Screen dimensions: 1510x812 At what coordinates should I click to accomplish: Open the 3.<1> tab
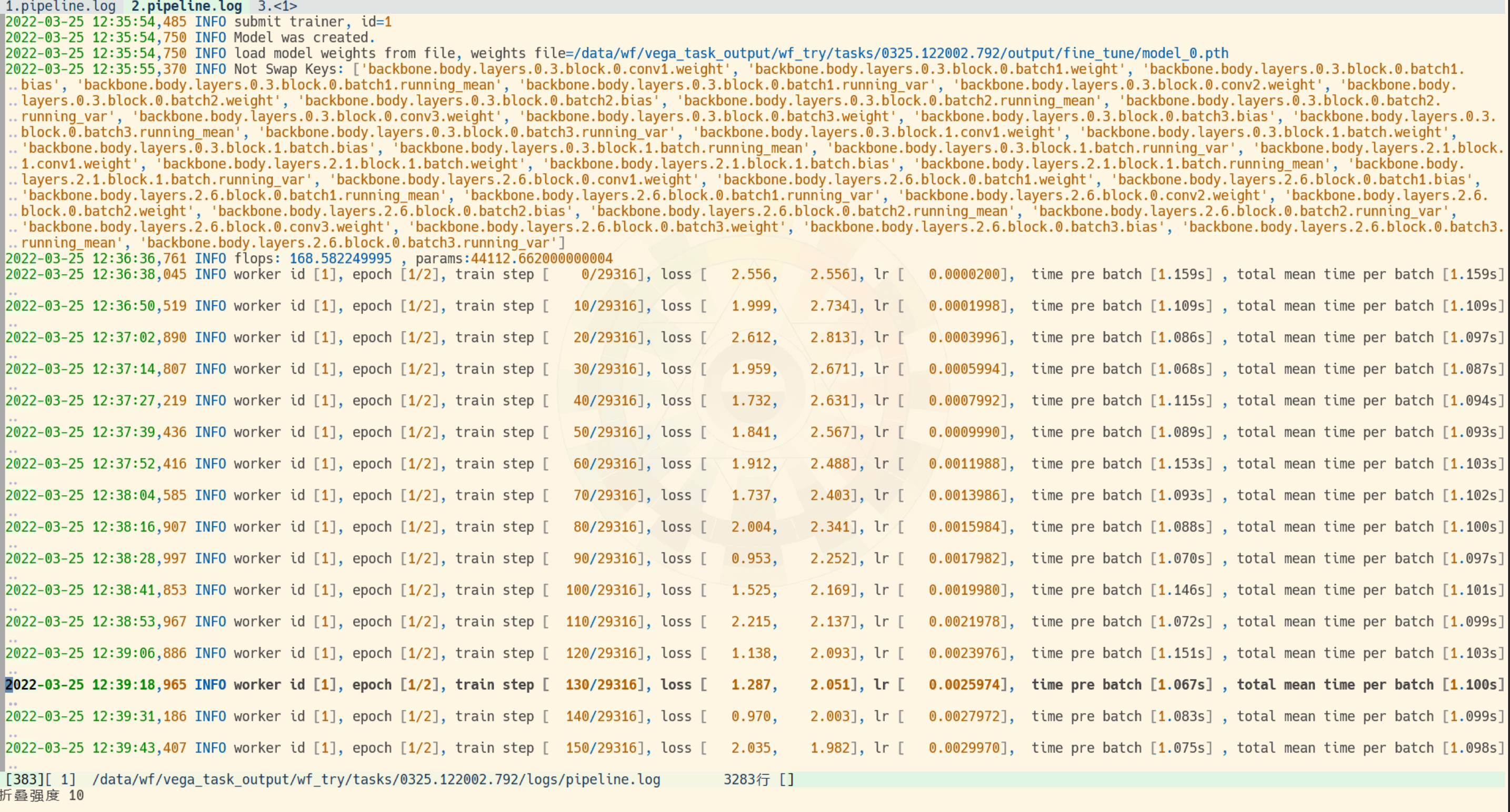[277, 6]
